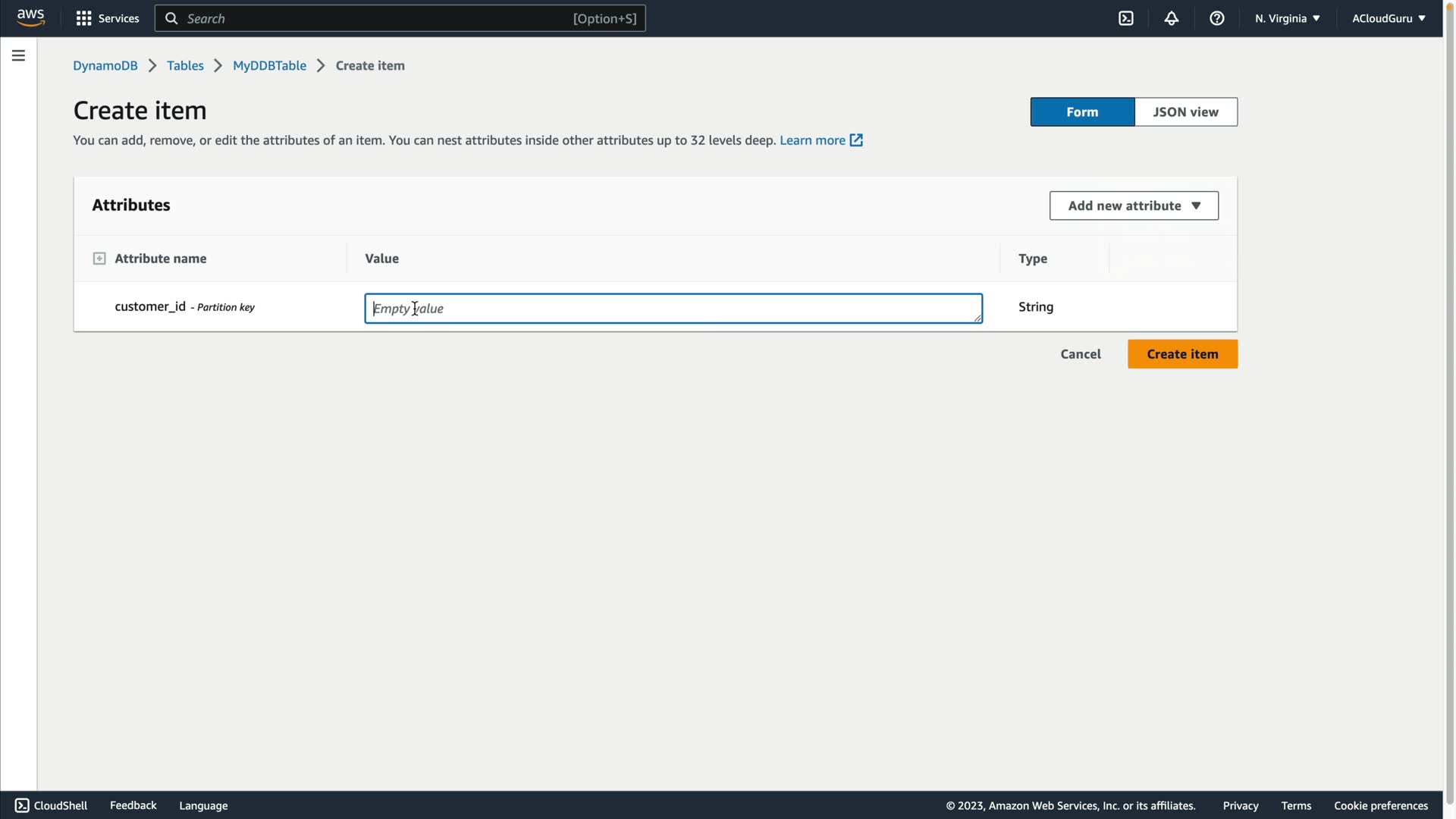
Task: Go to the MyDDBTable breadcrumb
Action: click(x=269, y=66)
